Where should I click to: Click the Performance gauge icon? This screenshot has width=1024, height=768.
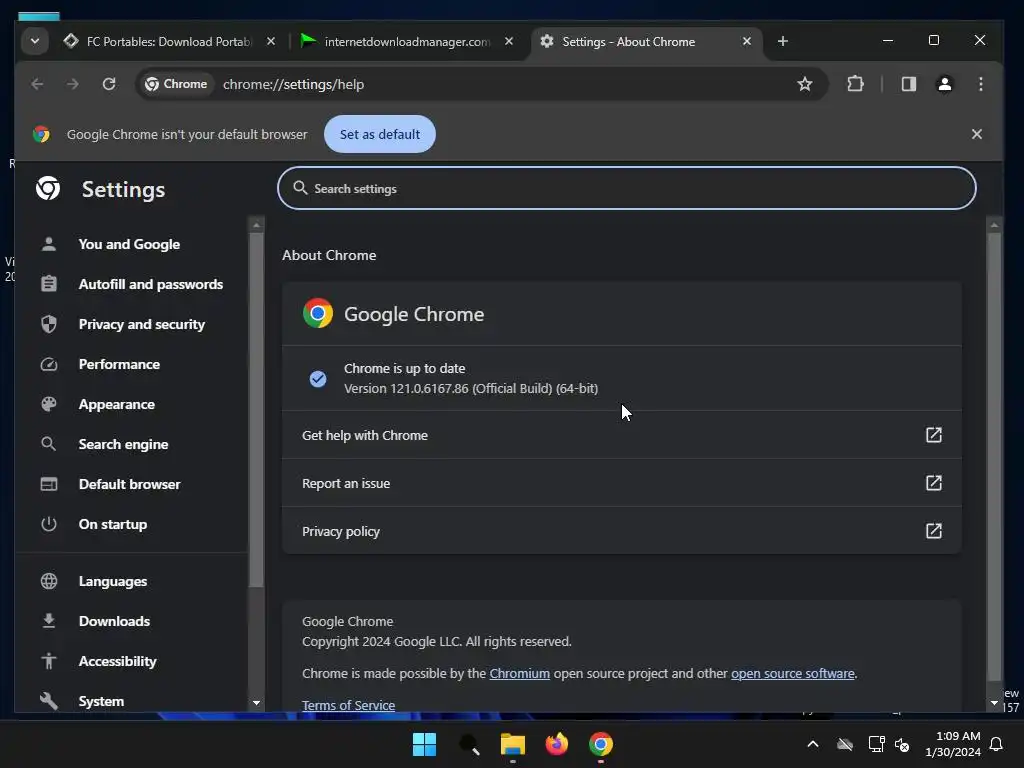click(49, 364)
